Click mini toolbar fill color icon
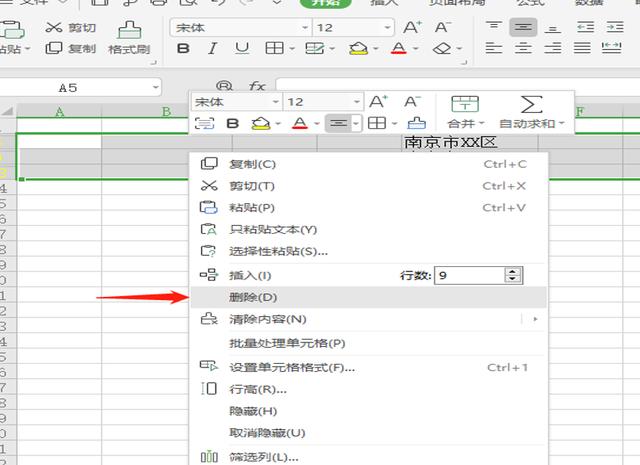Image resolution: width=640 pixels, height=465 pixels. click(x=261, y=123)
